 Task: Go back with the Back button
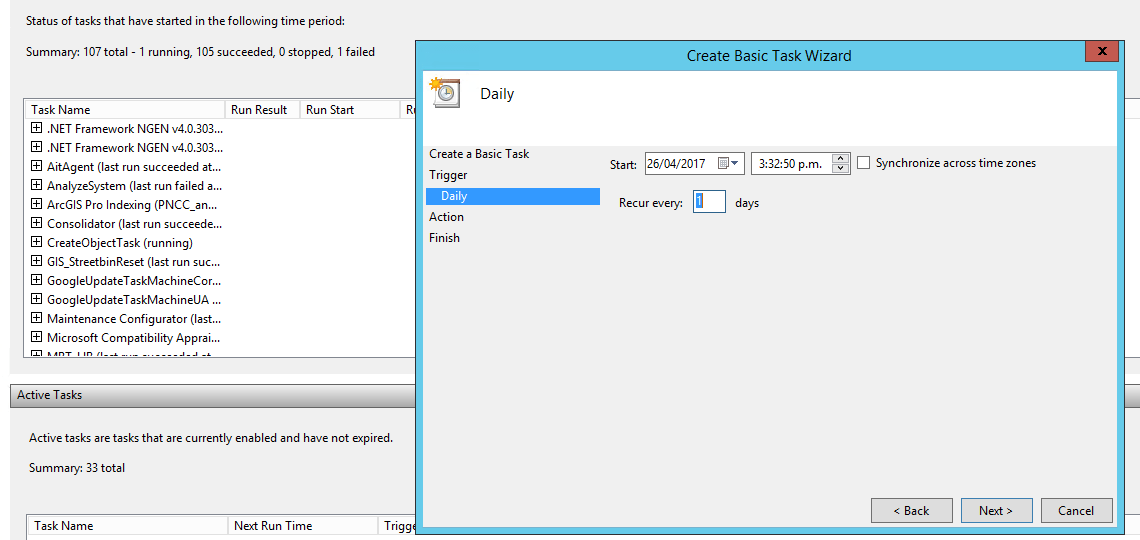911,511
